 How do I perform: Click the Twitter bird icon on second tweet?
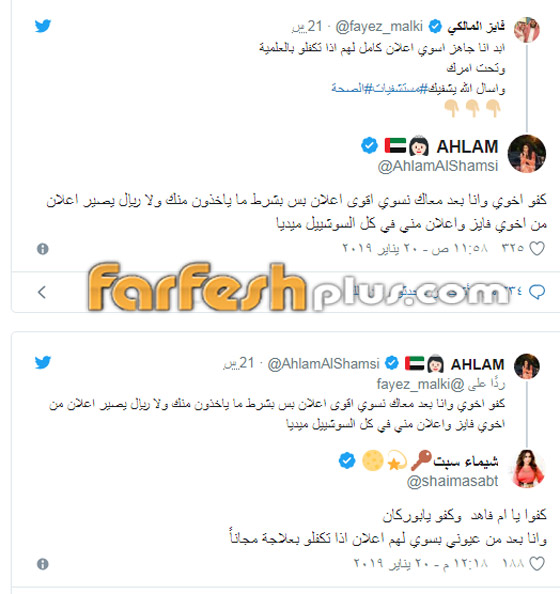point(43,363)
